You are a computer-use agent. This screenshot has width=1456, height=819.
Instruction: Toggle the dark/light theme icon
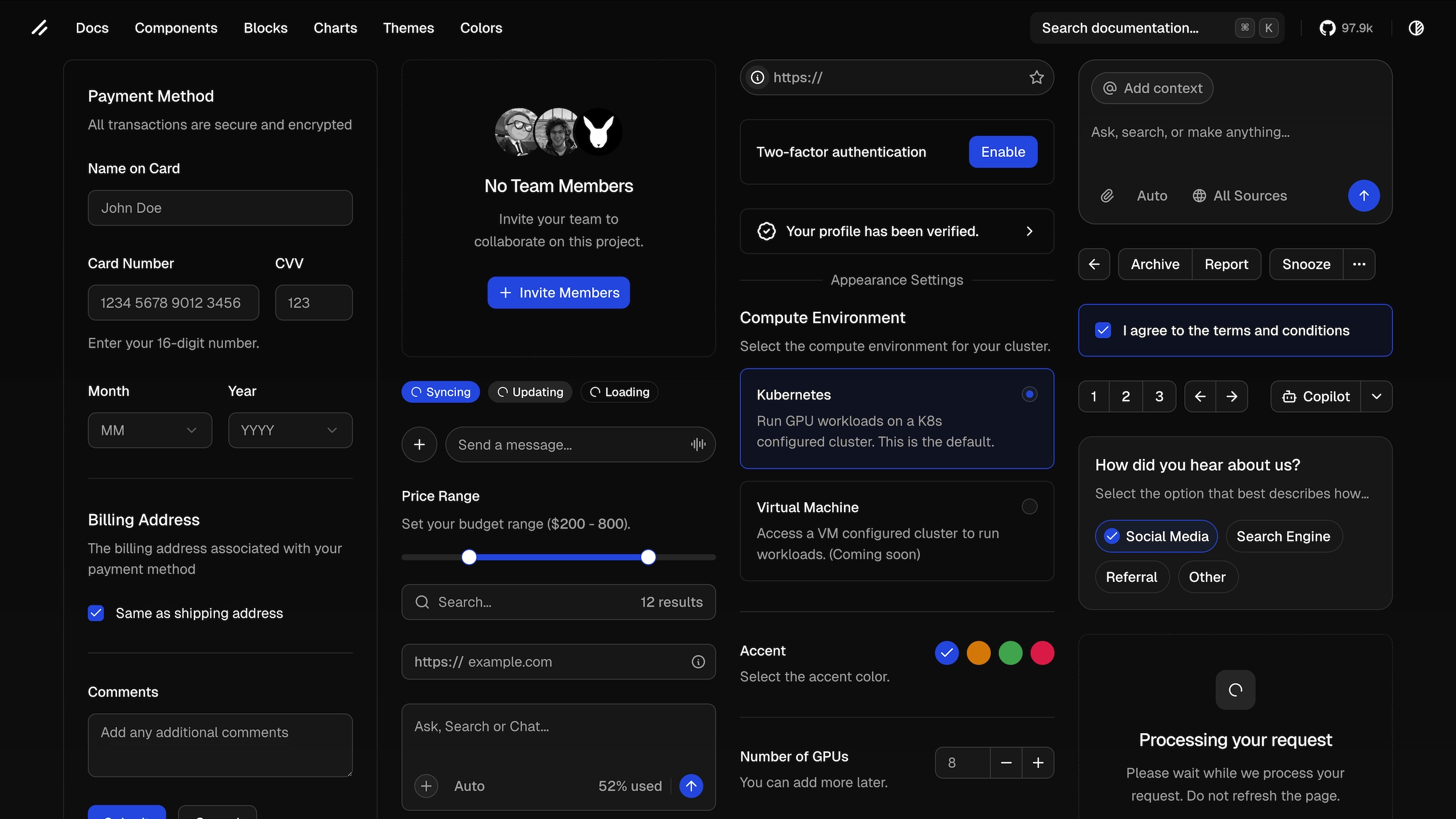1416,27
